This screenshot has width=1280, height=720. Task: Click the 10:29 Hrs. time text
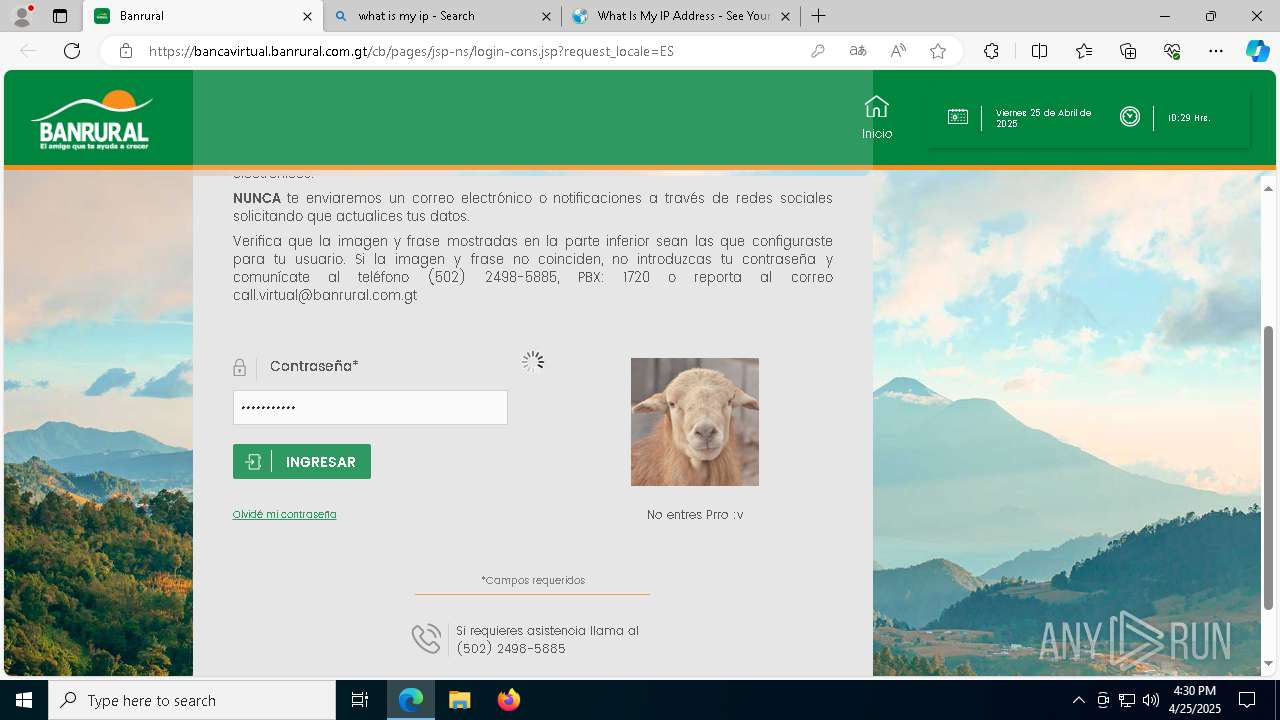click(1189, 118)
